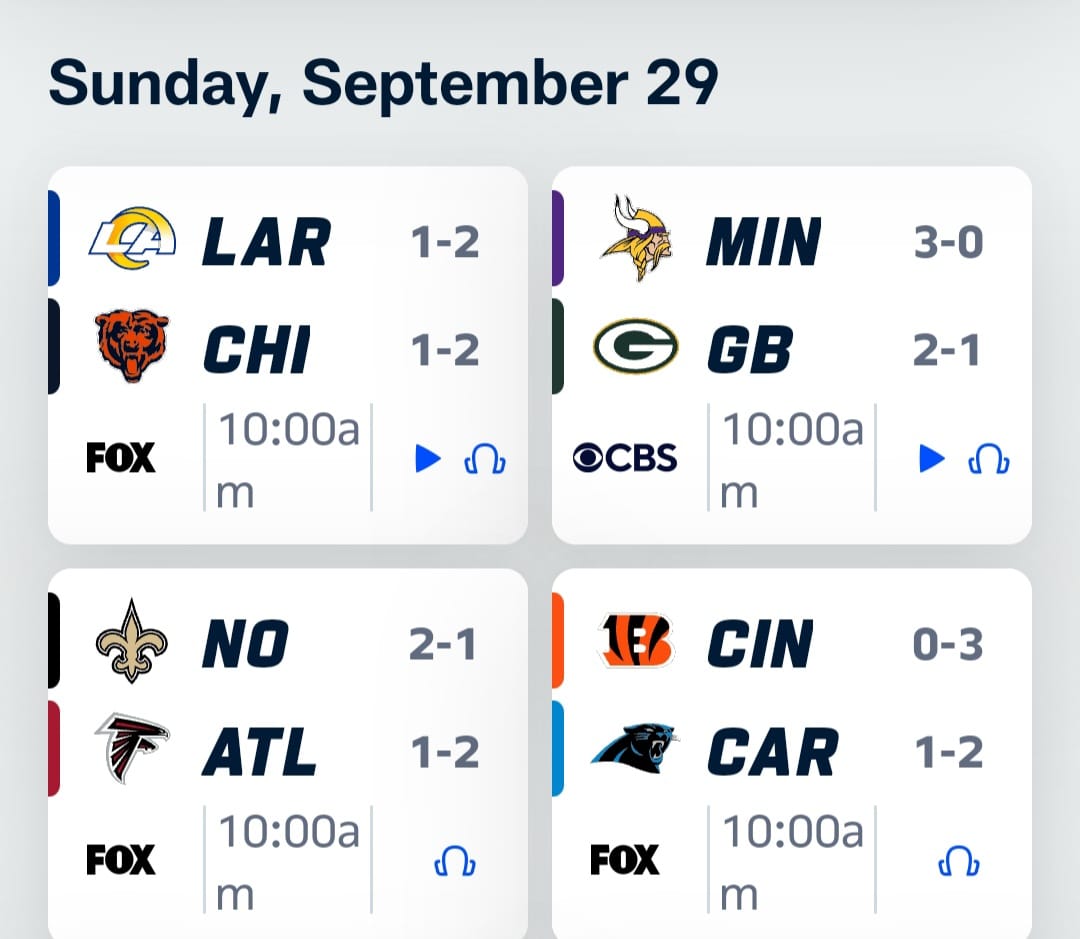Screen dimensions: 1080x939
Task: Select the CBS network logo
Action: (x=625, y=457)
